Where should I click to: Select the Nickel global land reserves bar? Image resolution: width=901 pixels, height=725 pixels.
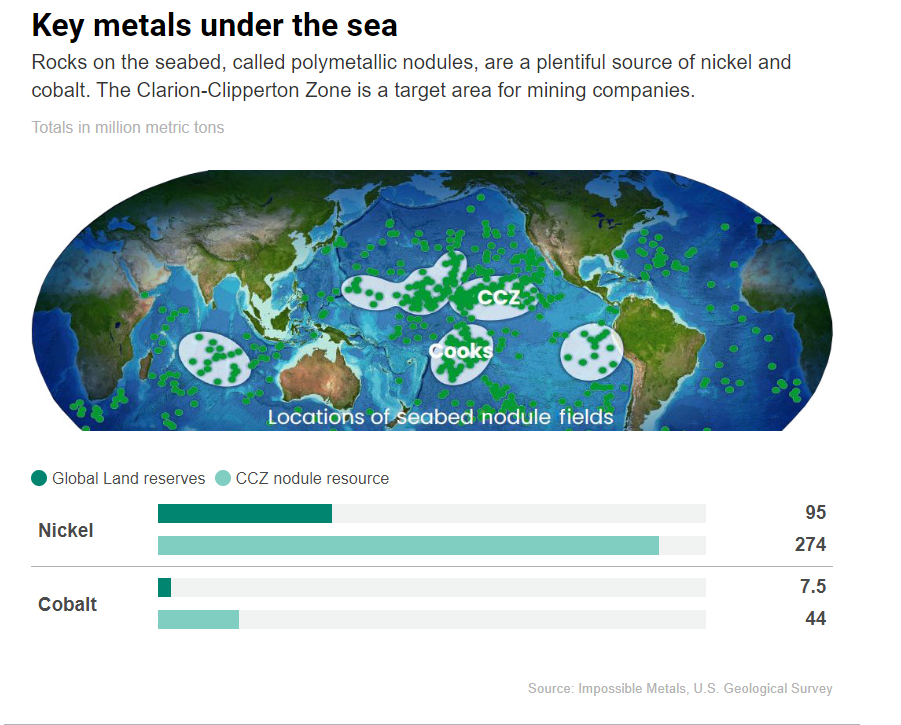[x=245, y=514]
